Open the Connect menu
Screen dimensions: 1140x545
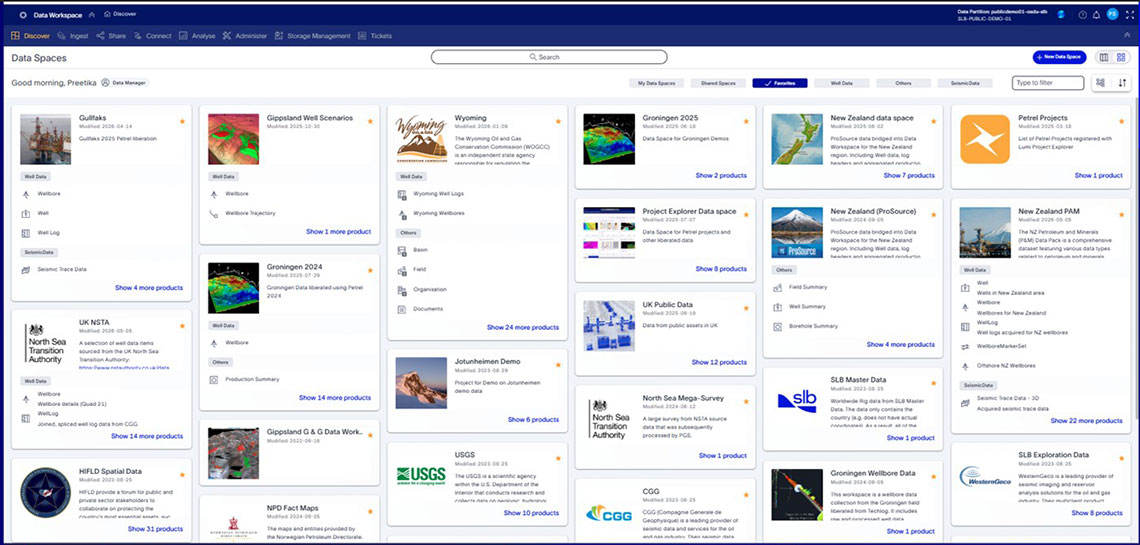tap(153, 36)
